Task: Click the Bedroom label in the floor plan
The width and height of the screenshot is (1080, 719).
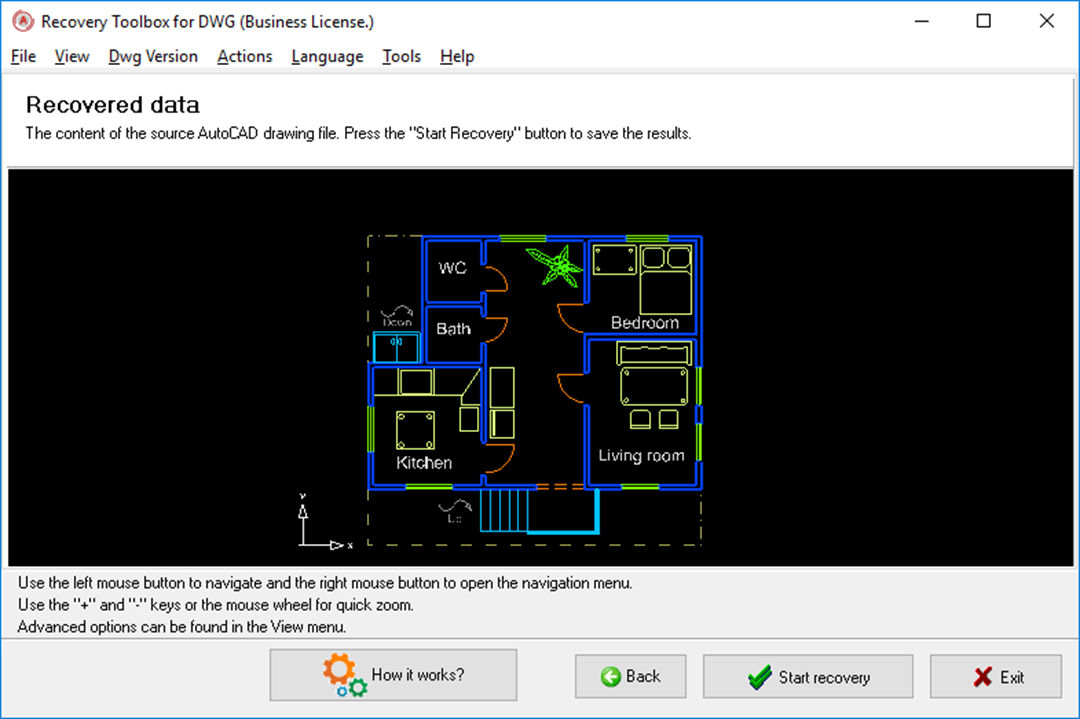Action: coord(645,322)
